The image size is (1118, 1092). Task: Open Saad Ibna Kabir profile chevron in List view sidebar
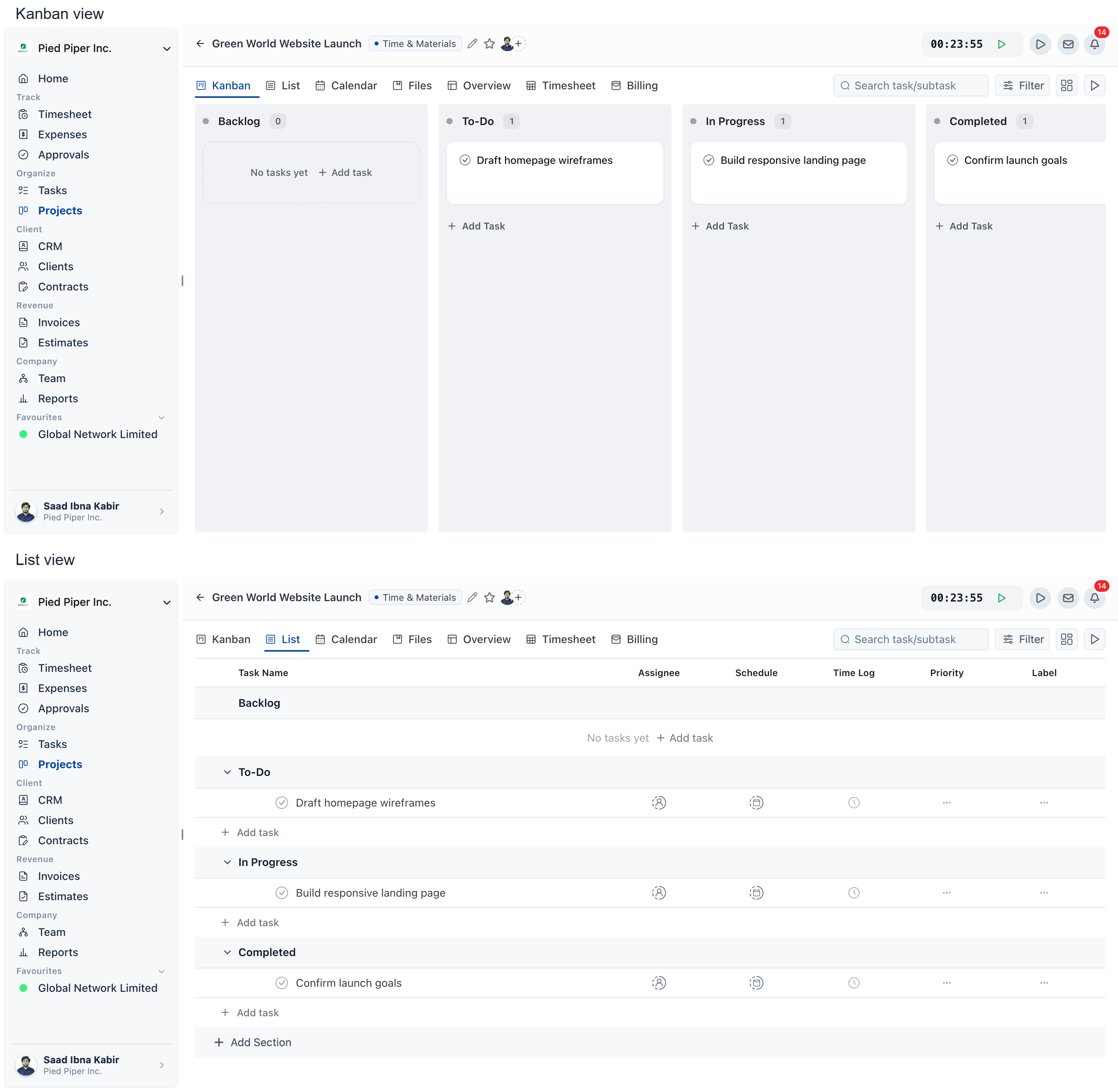(x=161, y=1065)
